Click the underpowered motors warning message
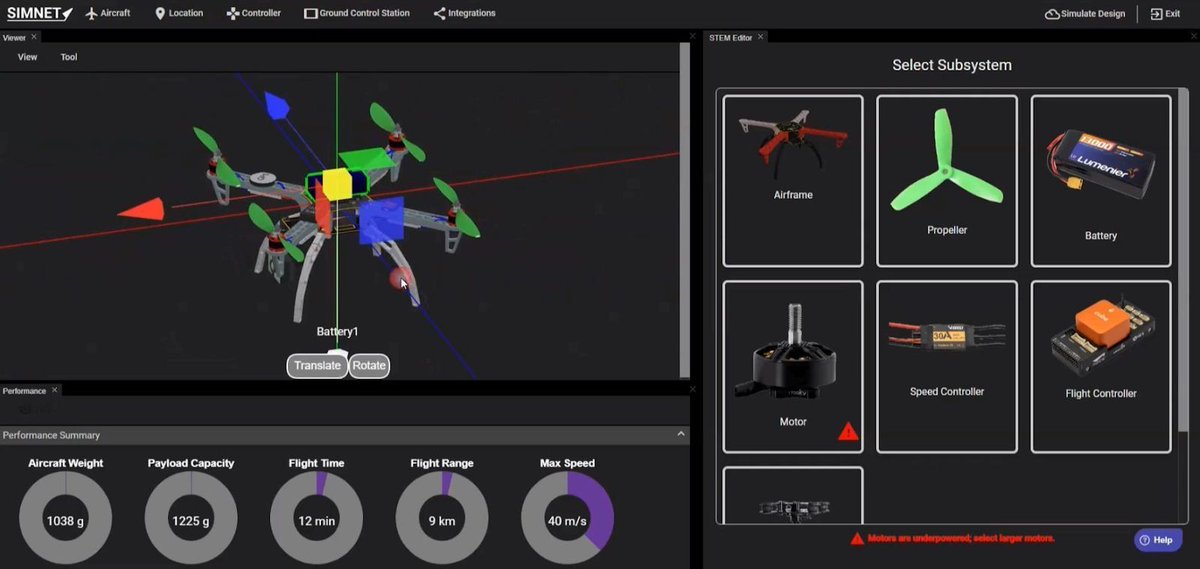The width and height of the screenshot is (1200, 569). [953, 538]
